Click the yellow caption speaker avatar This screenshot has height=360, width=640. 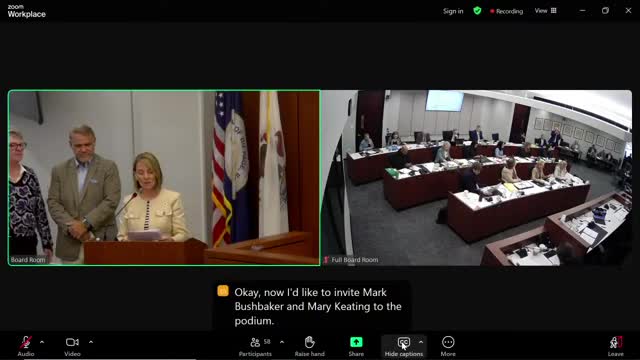223,291
